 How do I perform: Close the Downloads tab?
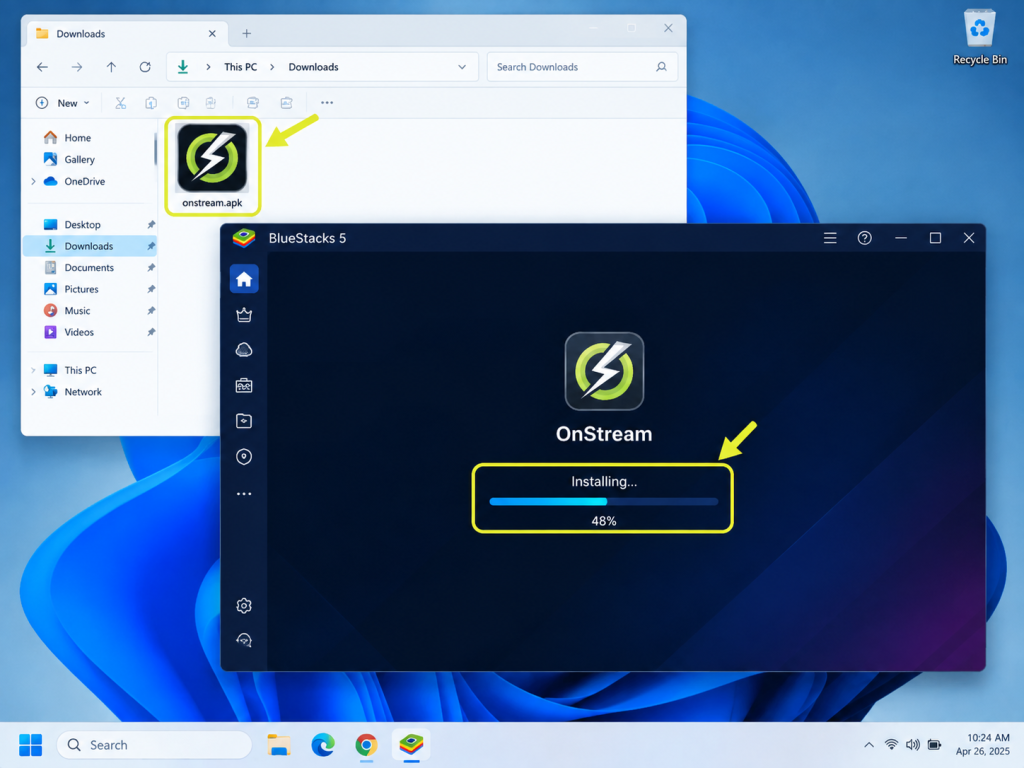click(x=212, y=33)
